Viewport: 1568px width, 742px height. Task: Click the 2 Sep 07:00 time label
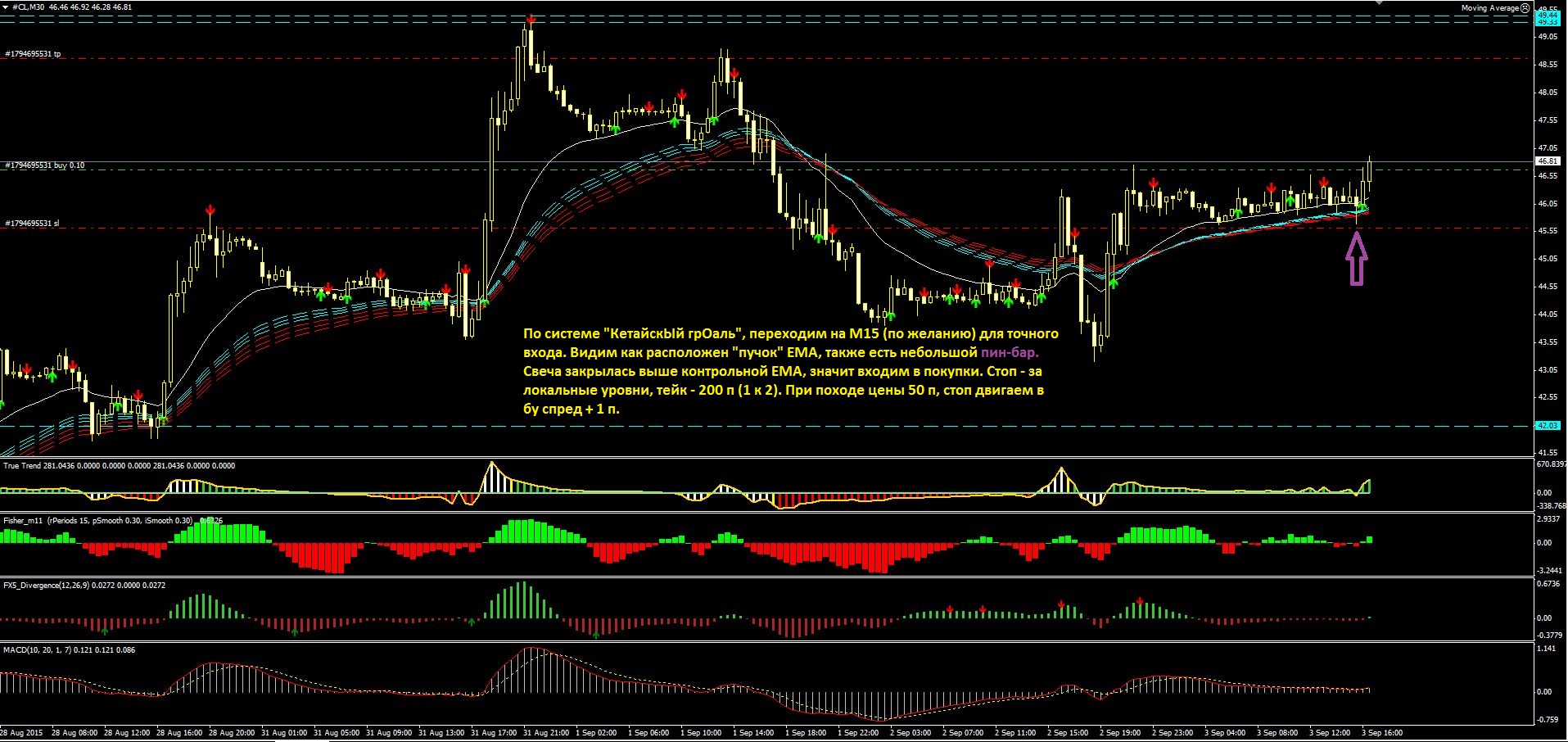pyautogui.click(x=963, y=733)
